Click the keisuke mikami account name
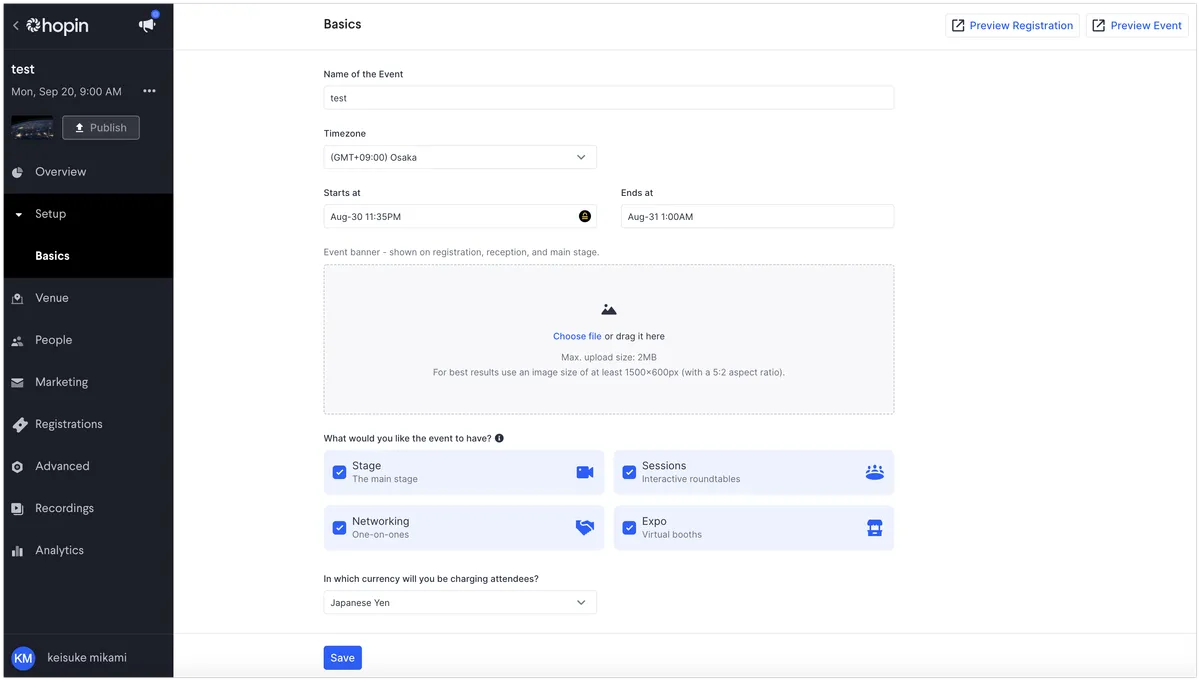 coord(87,658)
